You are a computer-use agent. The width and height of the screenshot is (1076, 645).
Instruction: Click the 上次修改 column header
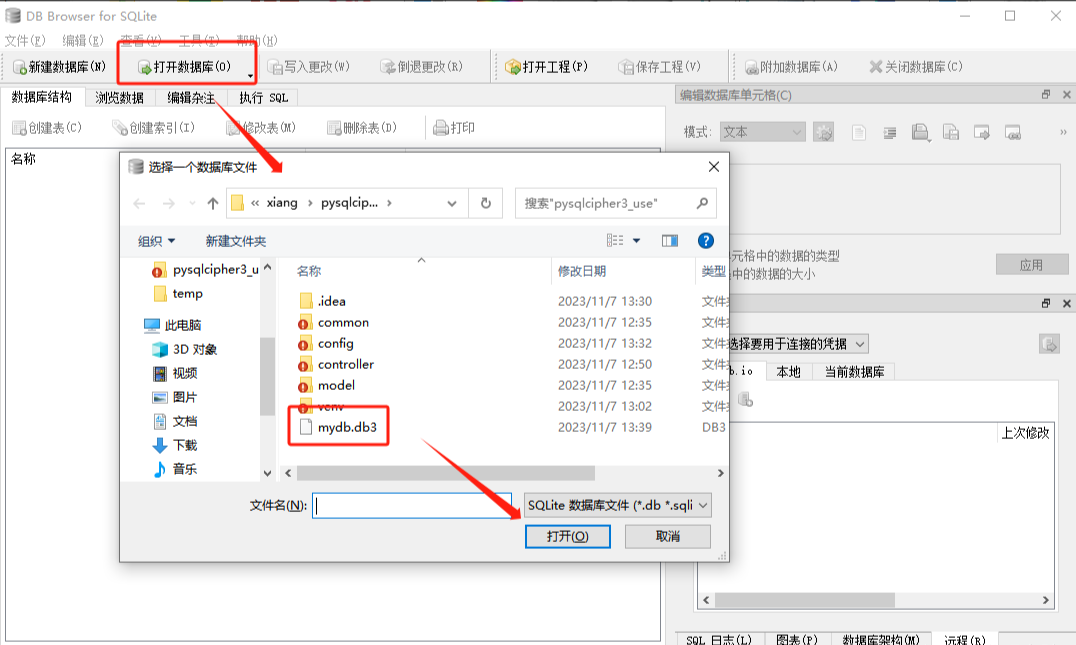tap(1025, 433)
